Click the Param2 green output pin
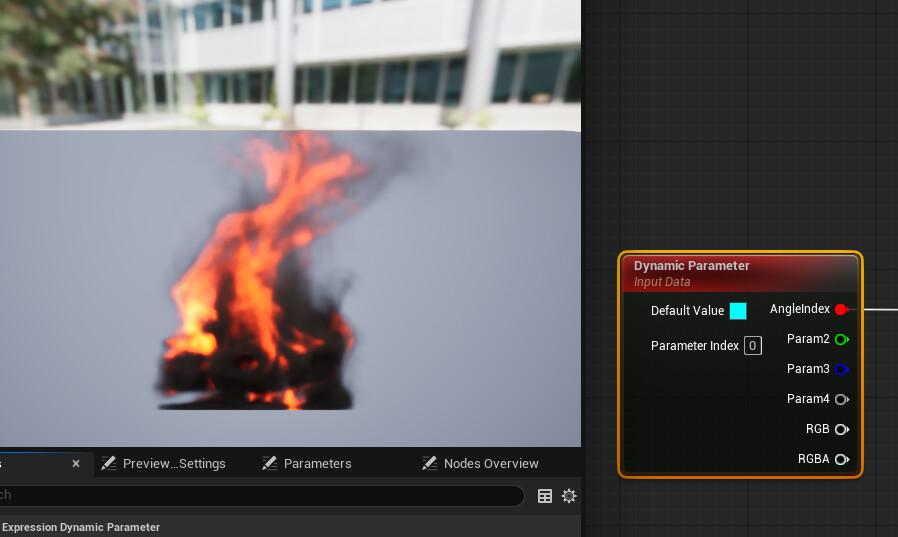Viewport: 898px width, 537px height. pos(841,340)
